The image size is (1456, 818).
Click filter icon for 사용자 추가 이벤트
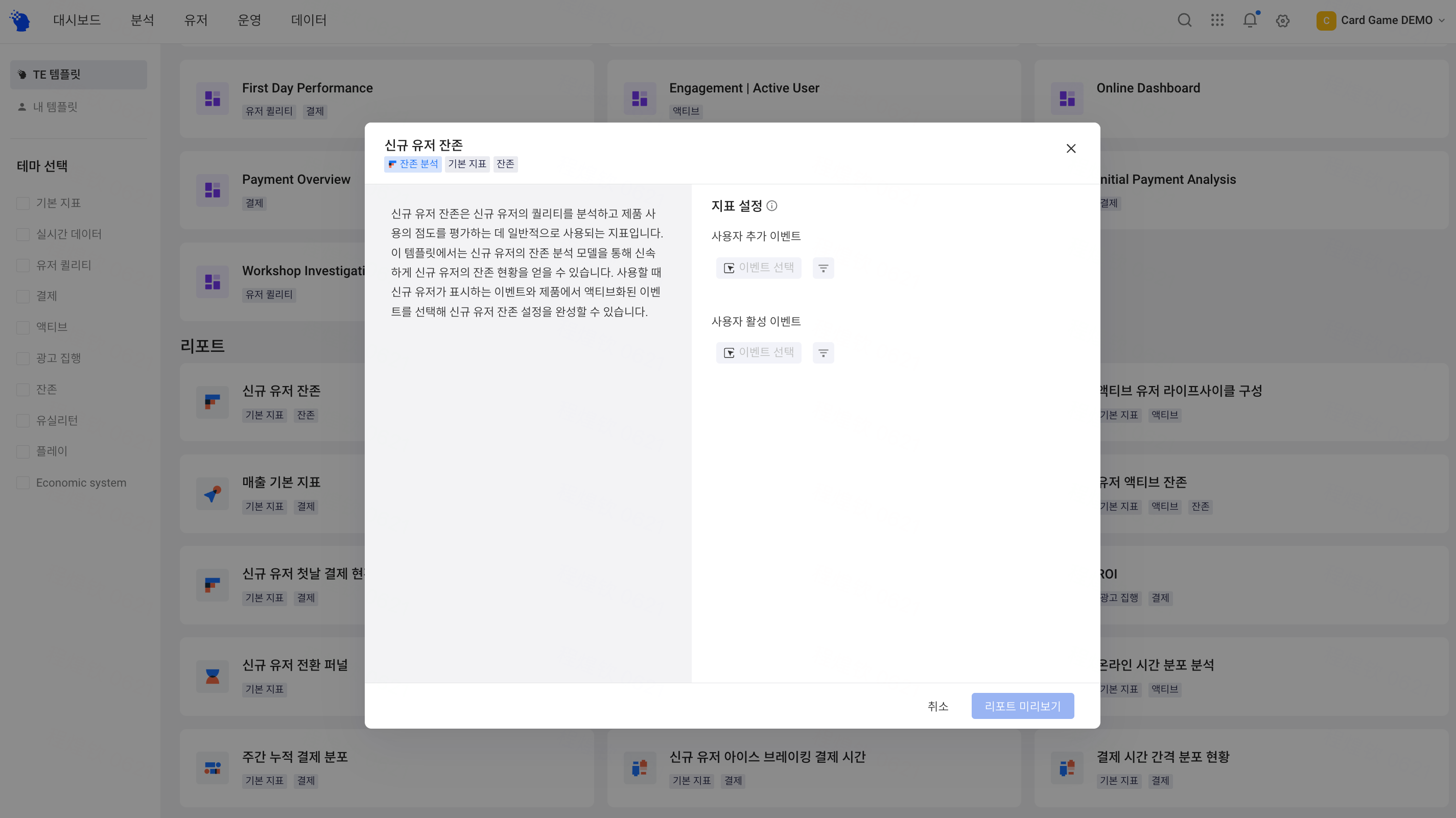(x=823, y=268)
